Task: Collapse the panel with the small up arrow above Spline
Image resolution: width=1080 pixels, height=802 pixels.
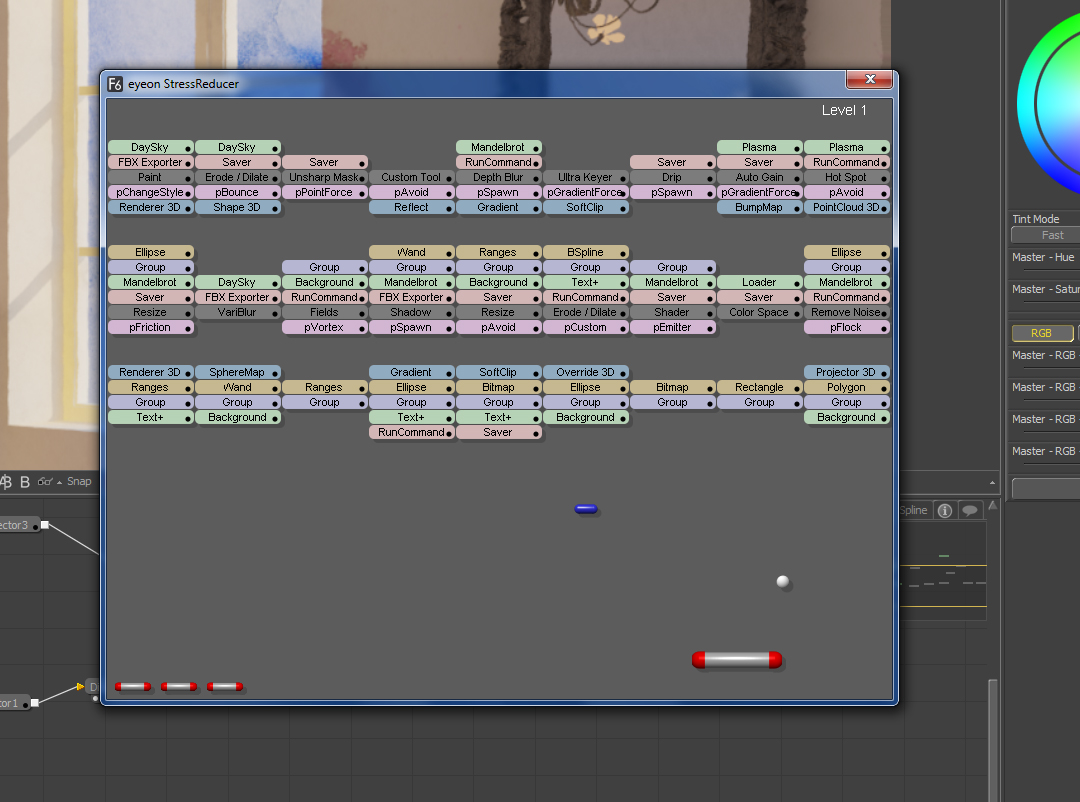Action: click(x=993, y=483)
